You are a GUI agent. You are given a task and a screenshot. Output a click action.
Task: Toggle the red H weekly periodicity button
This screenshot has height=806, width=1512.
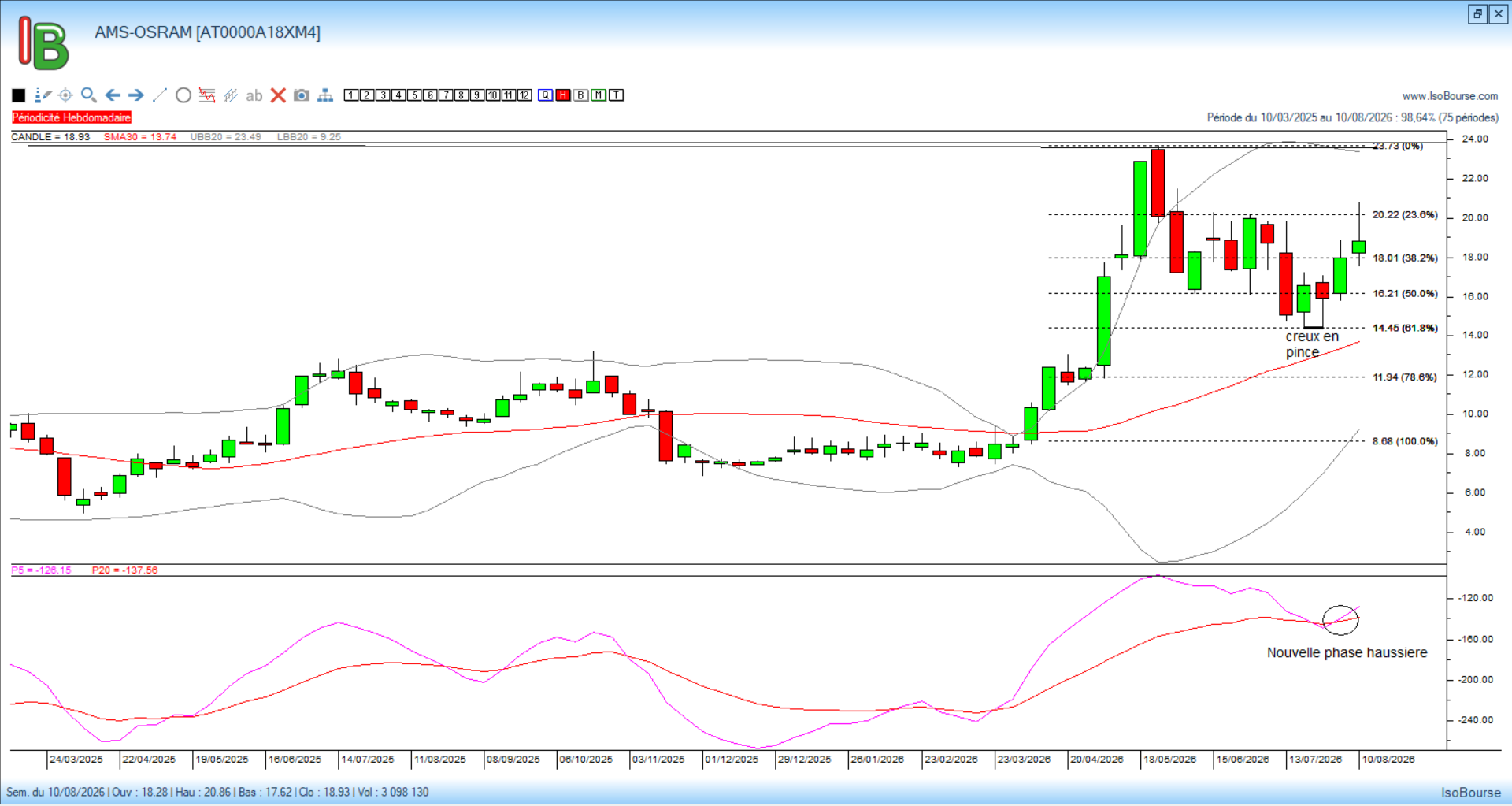[x=563, y=95]
